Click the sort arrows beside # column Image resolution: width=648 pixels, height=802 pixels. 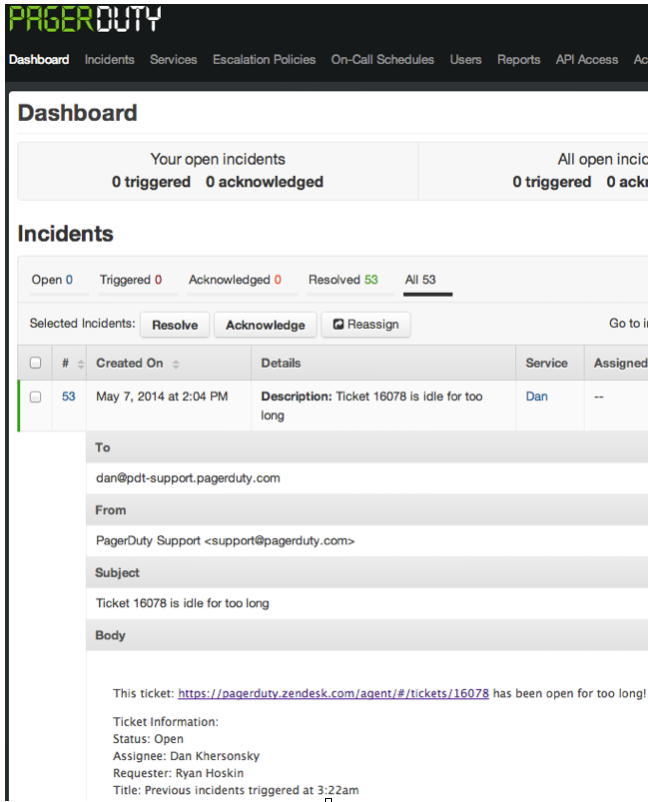tap(81, 364)
